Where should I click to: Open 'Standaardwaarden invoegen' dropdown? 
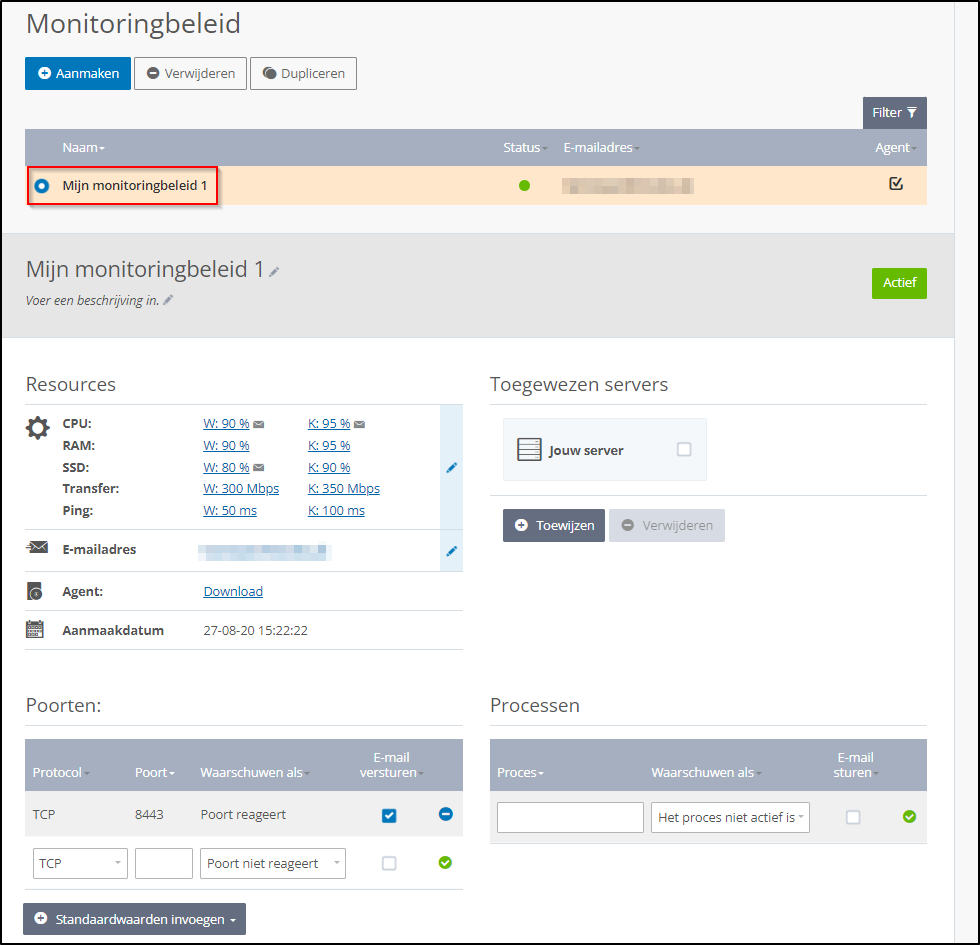[x=134, y=918]
